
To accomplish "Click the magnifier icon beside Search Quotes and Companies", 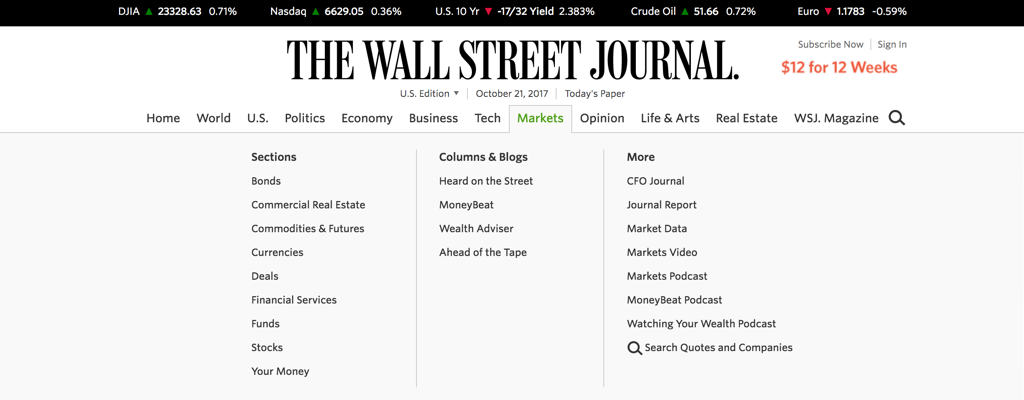I will pos(634,348).
